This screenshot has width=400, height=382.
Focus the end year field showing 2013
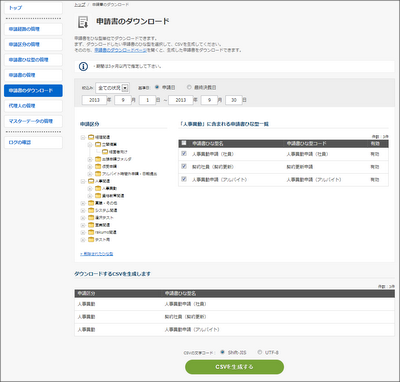pos(181,100)
